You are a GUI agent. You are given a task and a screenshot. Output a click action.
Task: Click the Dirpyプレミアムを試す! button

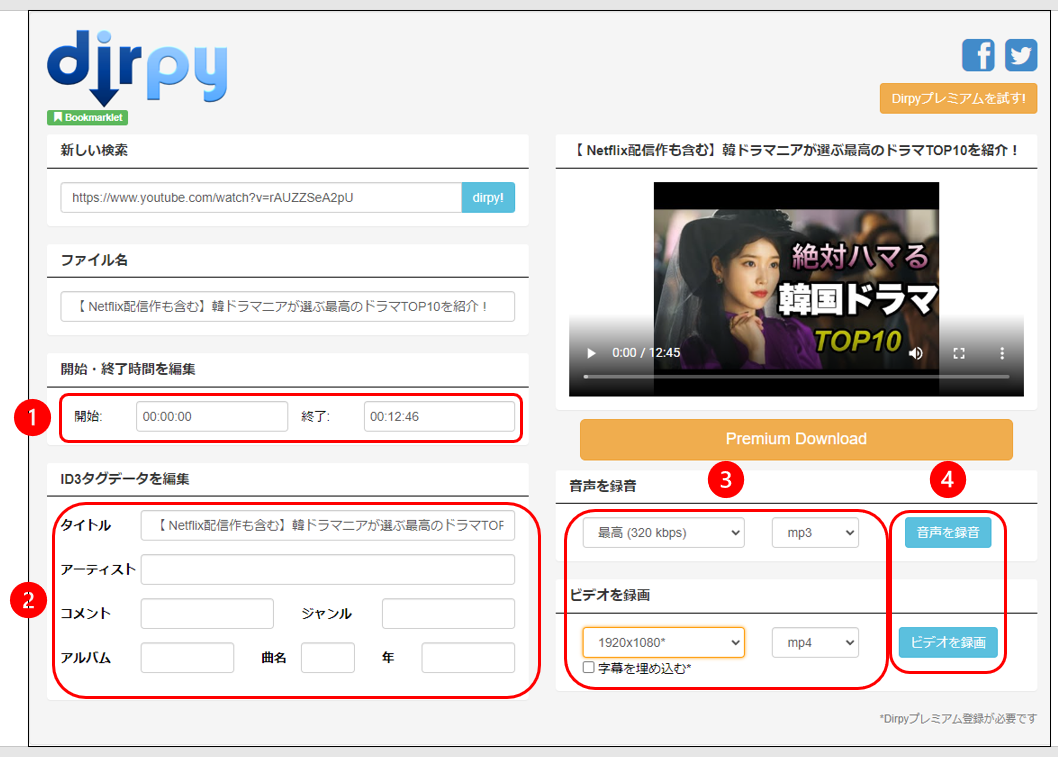(x=958, y=98)
